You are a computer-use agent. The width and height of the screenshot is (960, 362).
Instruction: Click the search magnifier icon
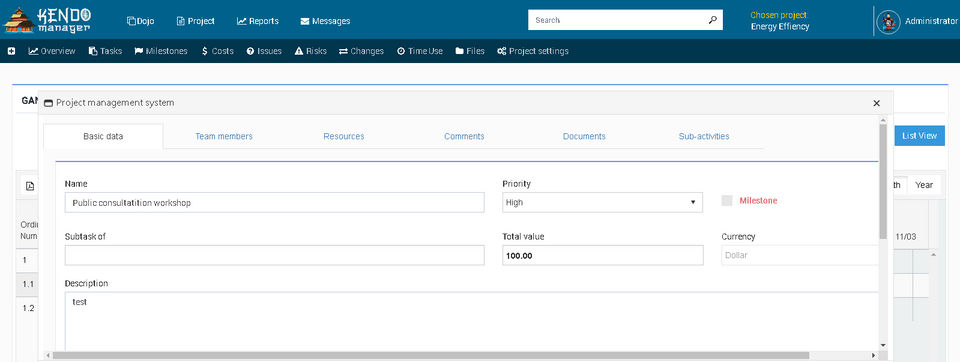coord(713,20)
